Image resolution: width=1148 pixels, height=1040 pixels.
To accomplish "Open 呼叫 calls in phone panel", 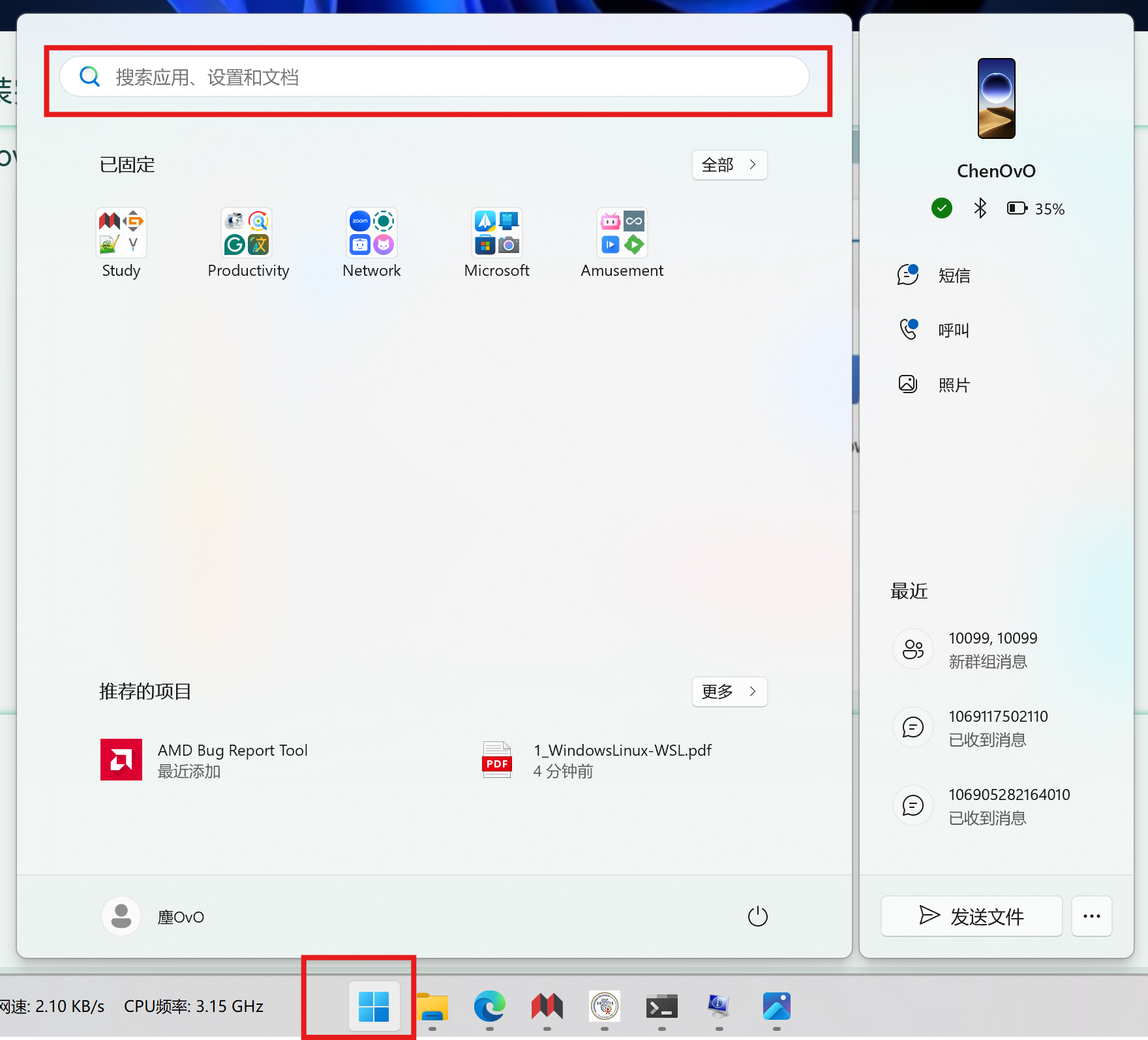I will 953,331.
